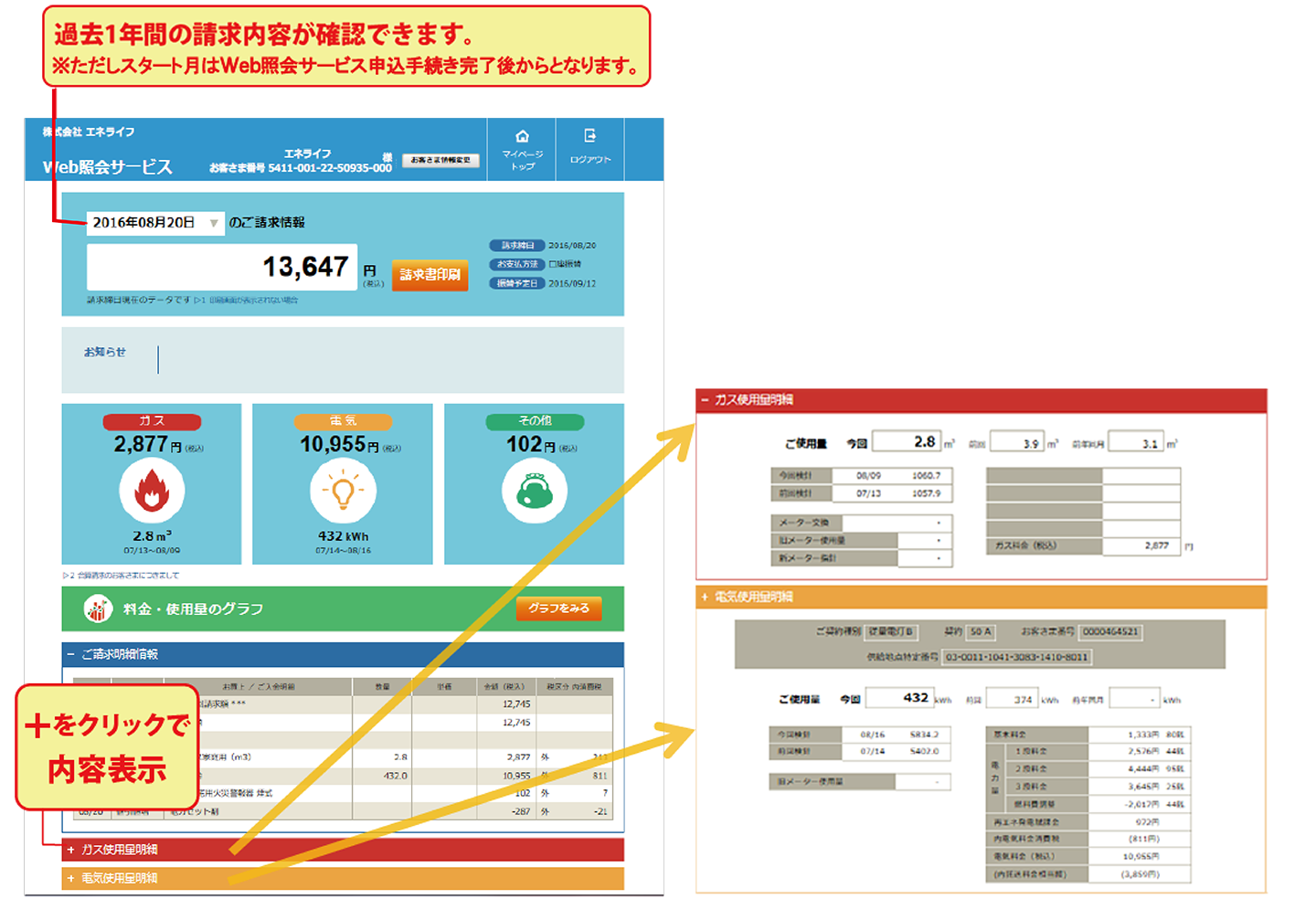Click the お知らせ heading
Viewport: 1316px width, 899px height.
(105, 352)
